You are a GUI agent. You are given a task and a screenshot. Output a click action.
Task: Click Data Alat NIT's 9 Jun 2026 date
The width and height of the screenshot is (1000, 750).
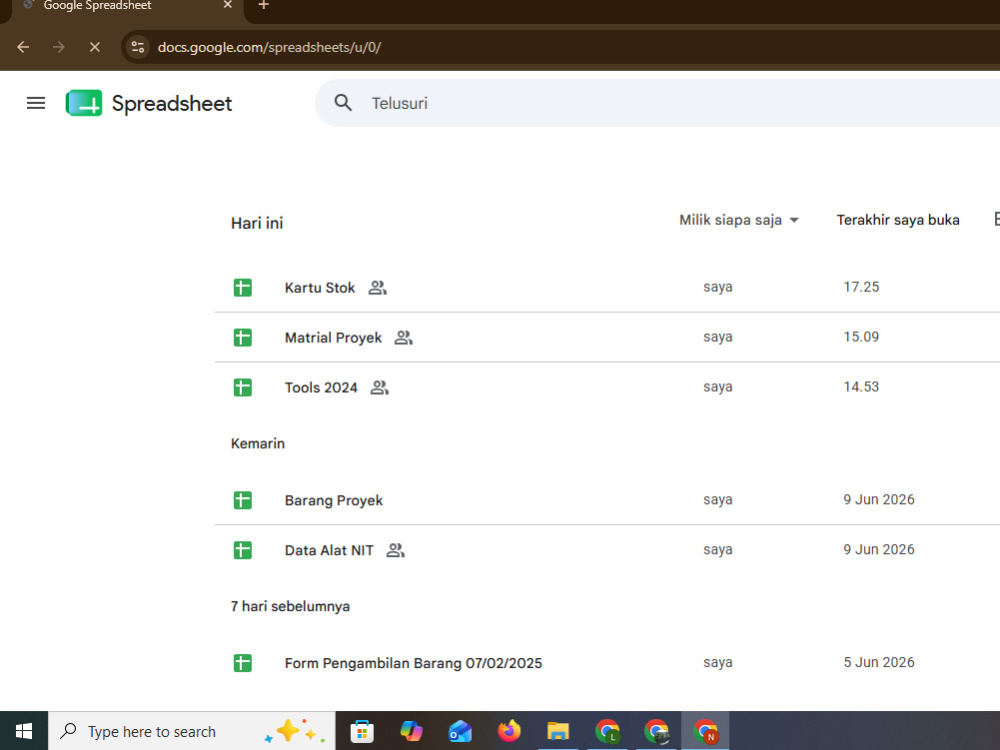(x=879, y=549)
